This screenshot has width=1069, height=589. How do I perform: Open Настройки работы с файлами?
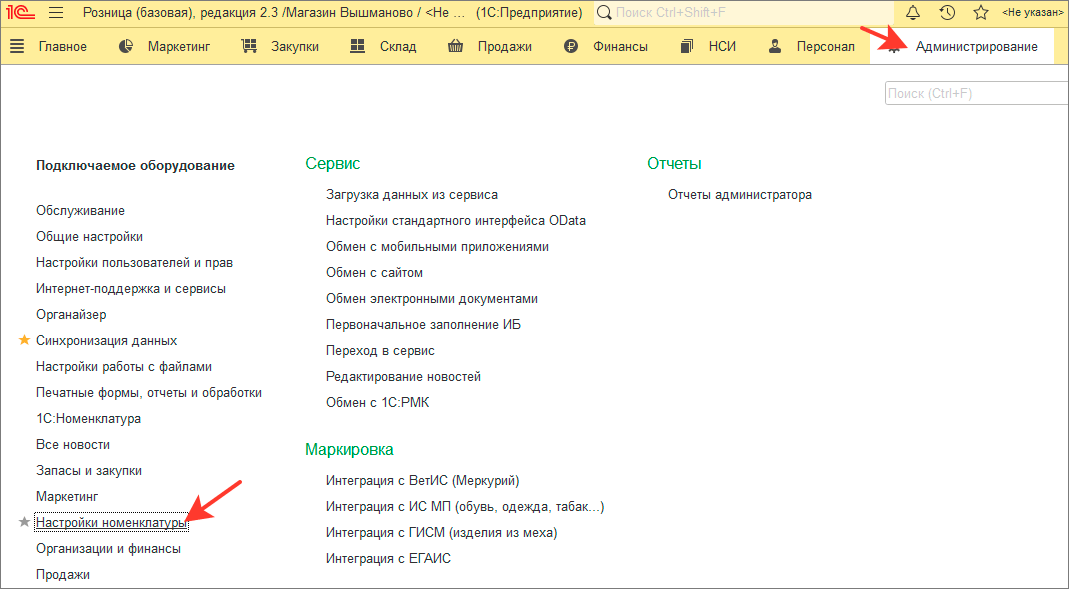pos(124,366)
